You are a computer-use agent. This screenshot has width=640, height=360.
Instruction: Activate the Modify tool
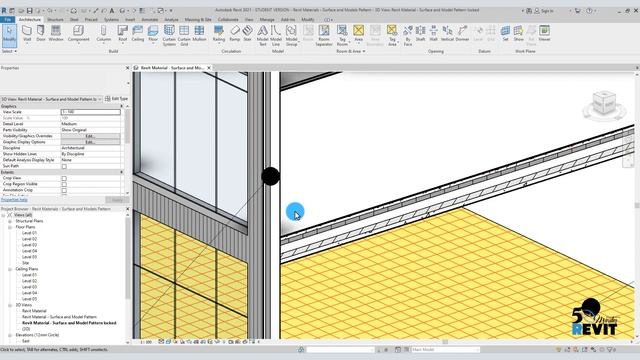point(9,35)
